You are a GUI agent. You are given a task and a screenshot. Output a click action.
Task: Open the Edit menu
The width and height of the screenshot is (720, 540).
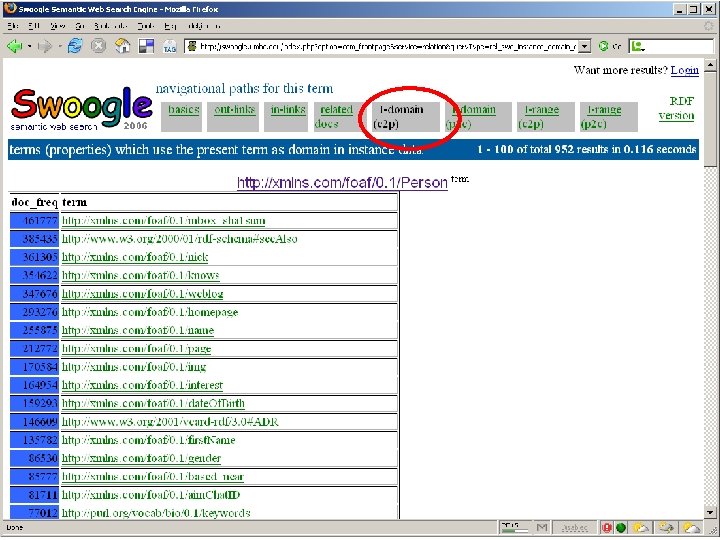[x=34, y=26]
